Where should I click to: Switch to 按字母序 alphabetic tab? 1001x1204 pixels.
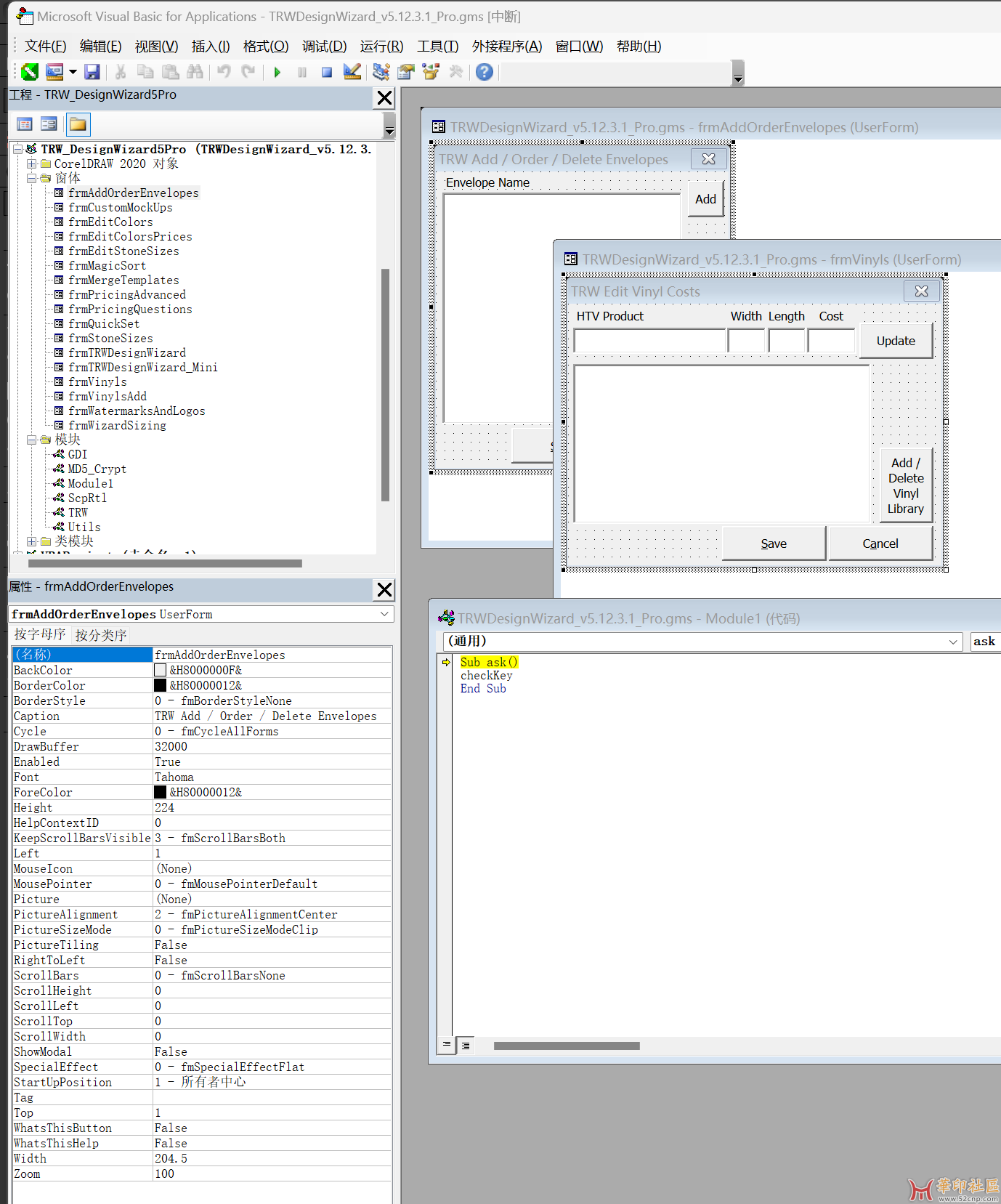pyautogui.click(x=40, y=634)
